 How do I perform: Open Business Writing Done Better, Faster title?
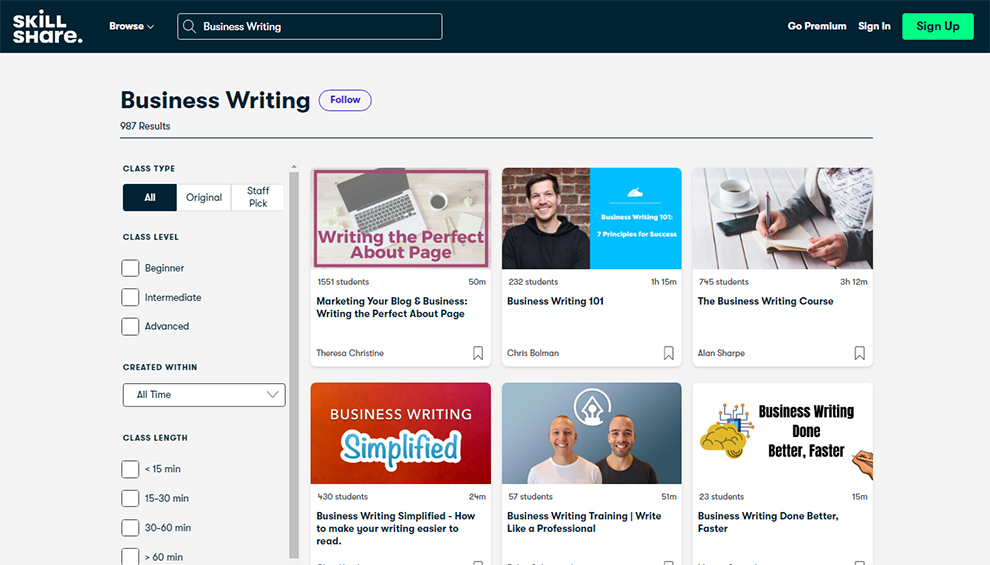(x=768, y=522)
